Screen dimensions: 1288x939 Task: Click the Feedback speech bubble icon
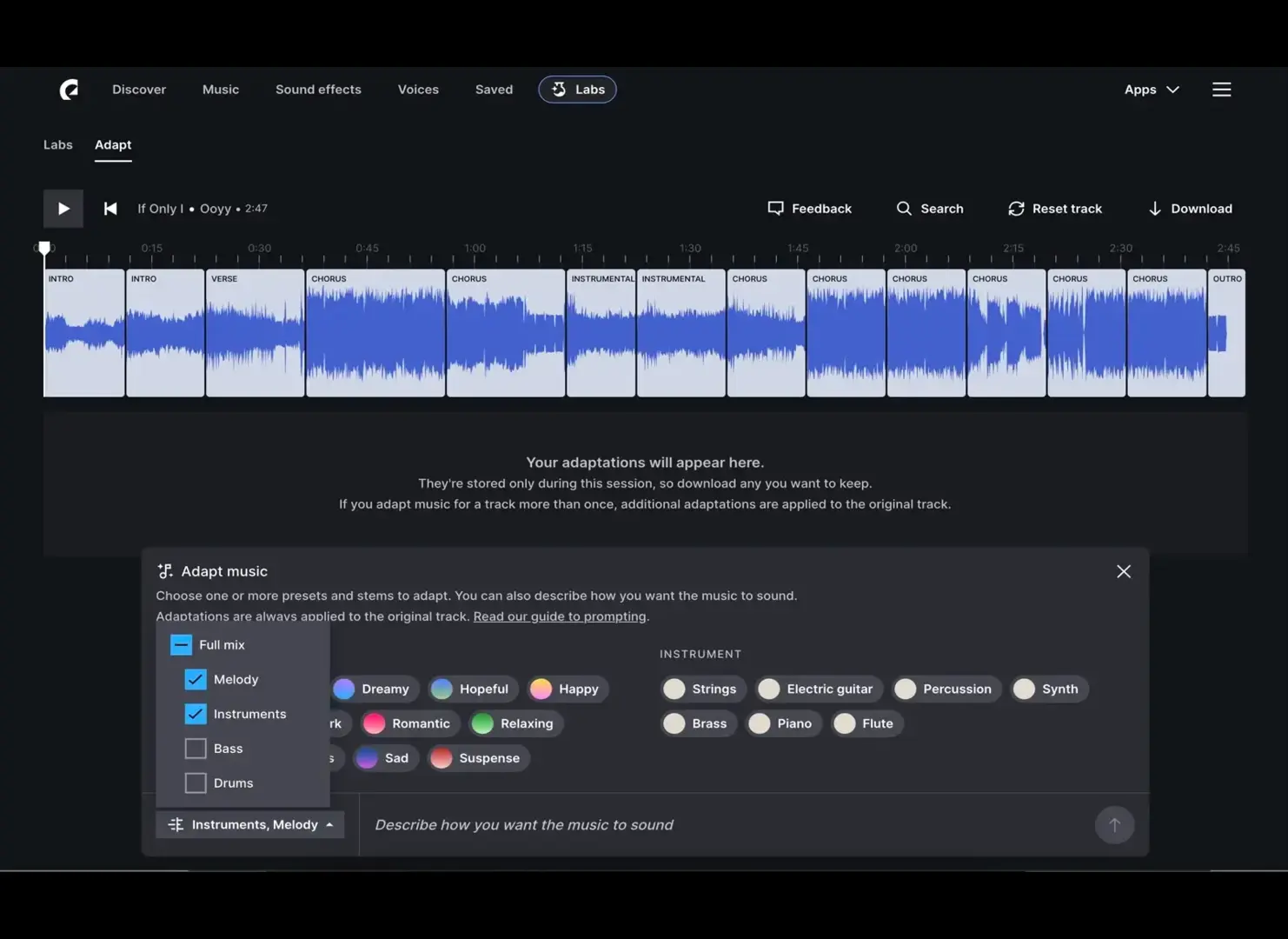(776, 208)
